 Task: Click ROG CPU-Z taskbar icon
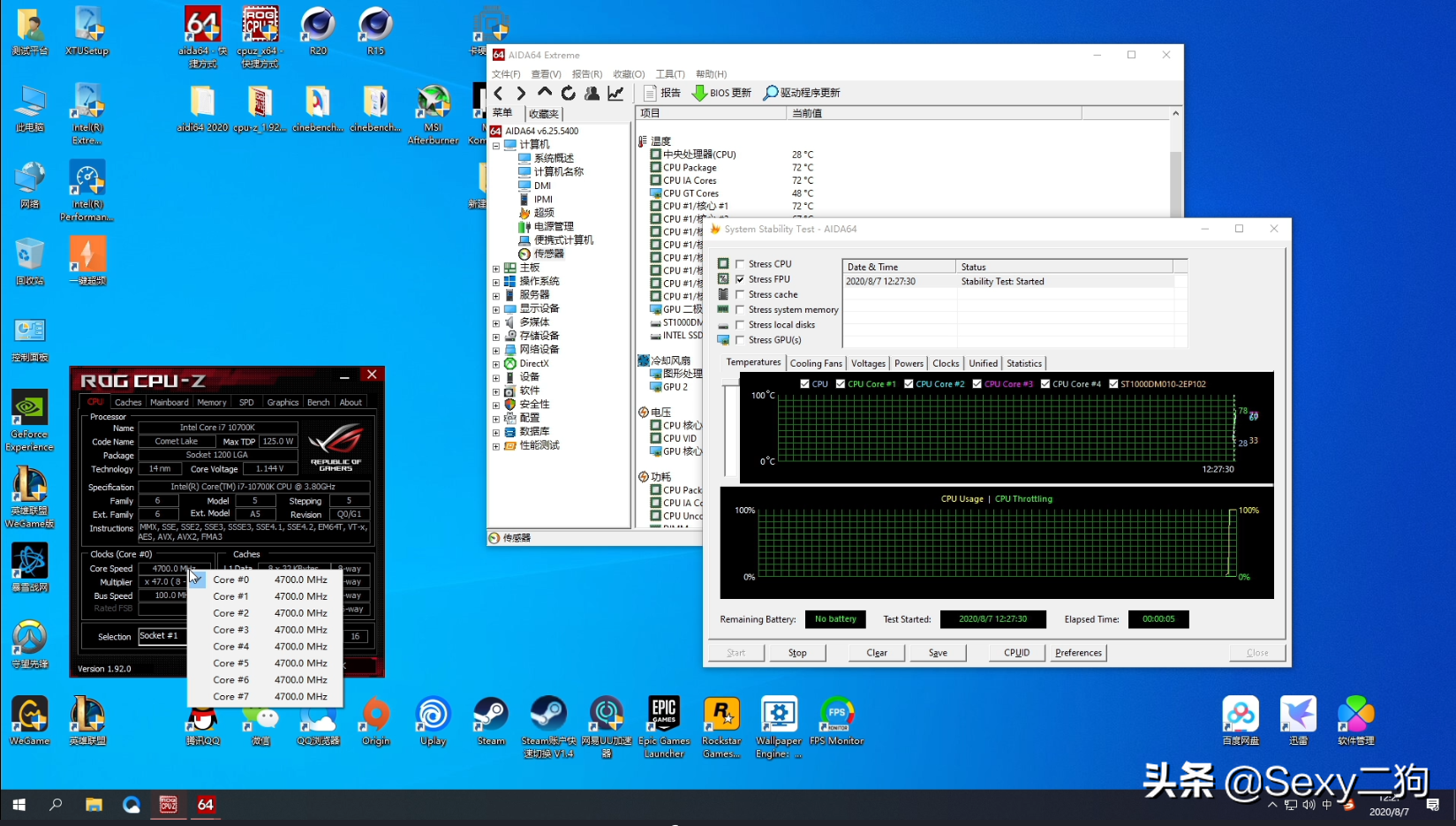coord(168,805)
